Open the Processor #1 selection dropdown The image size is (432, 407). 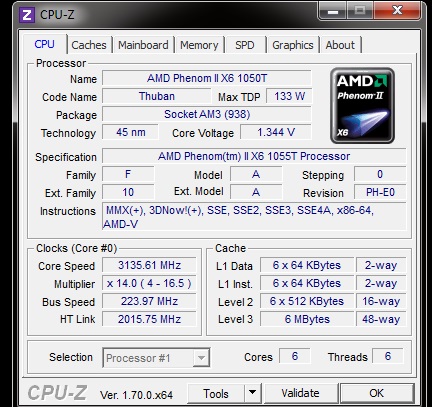tap(156, 358)
